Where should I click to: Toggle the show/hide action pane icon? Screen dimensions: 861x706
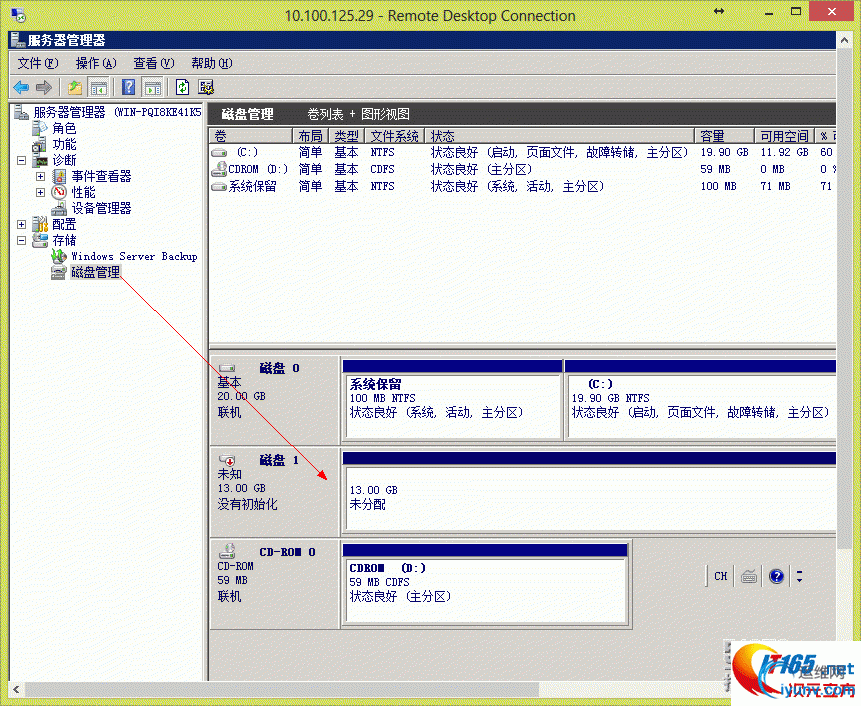(x=153, y=87)
